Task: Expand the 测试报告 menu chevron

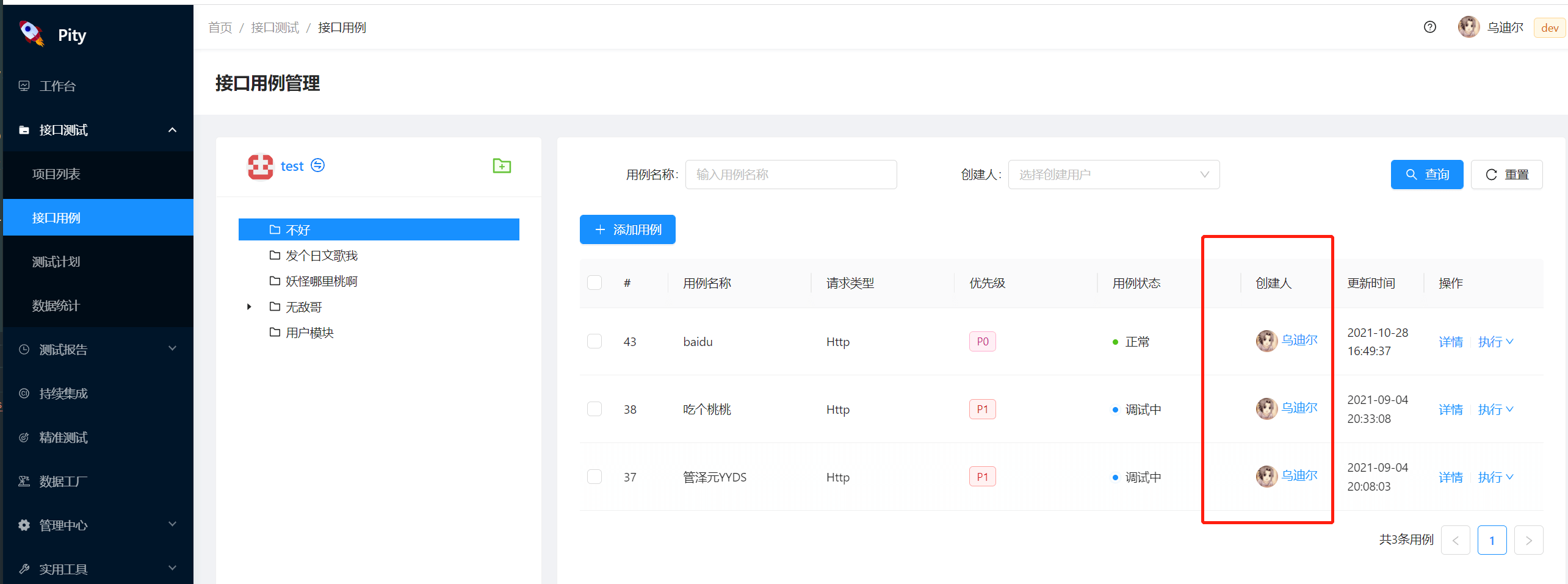Action: 173,348
